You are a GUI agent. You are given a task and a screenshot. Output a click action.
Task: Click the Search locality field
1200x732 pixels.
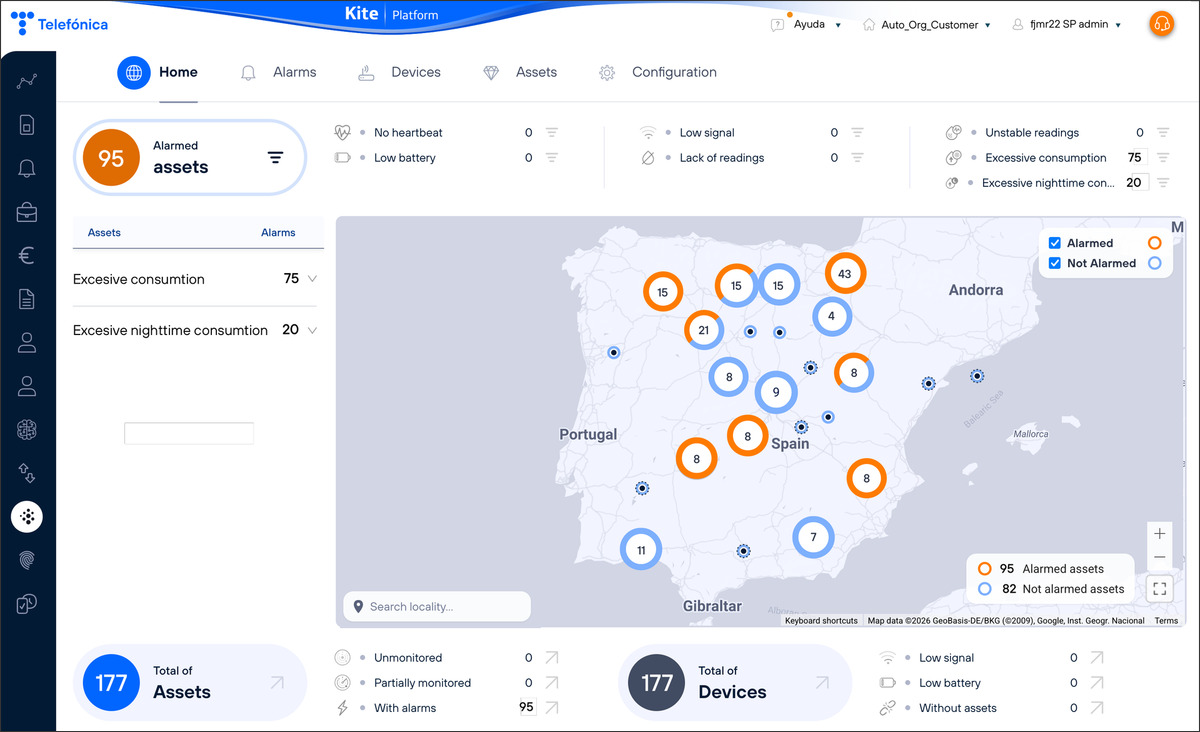(437, 607)
